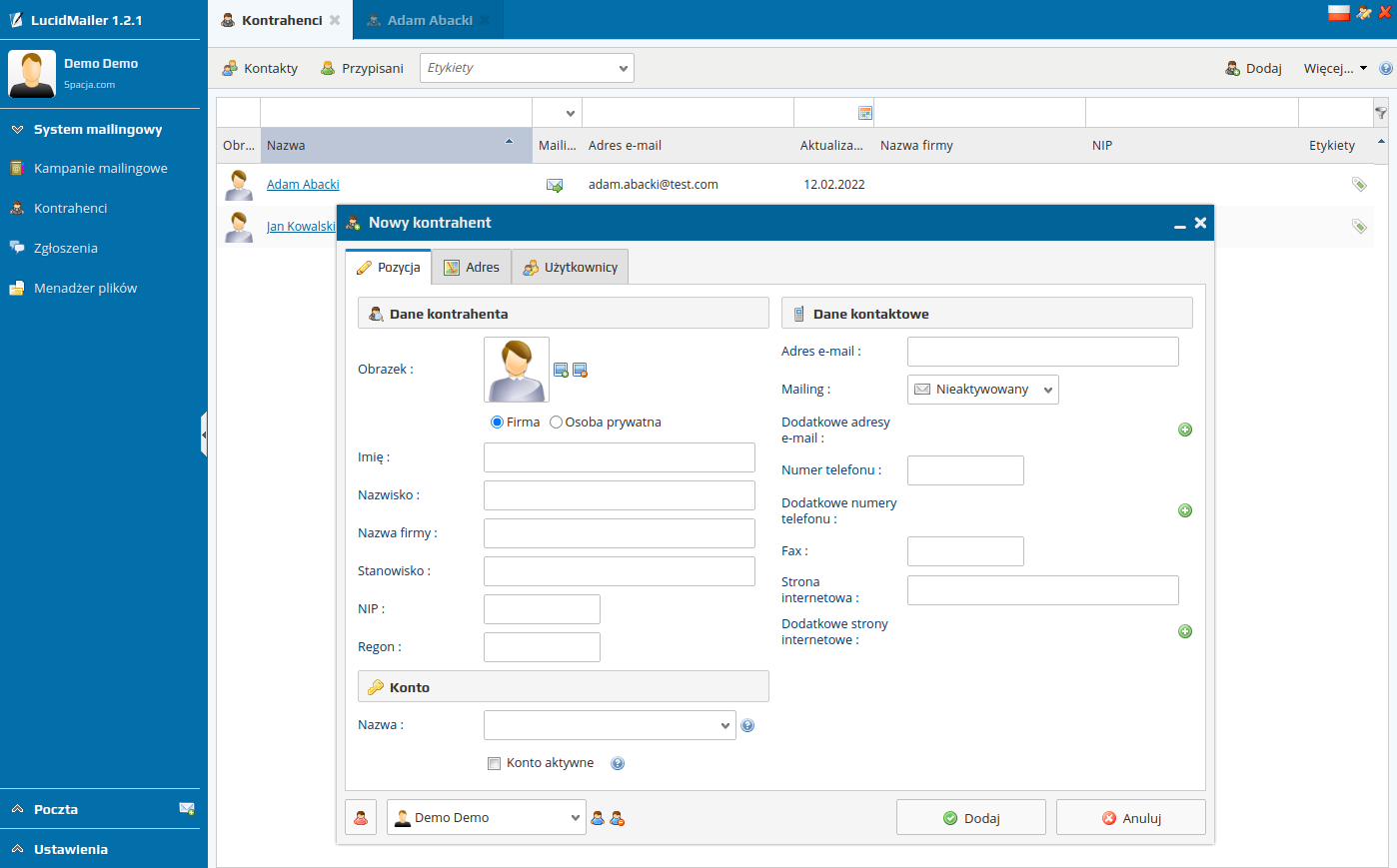Open Kampanie mailingowe in sidebar

pyautogui.click(x=100, y=168)
